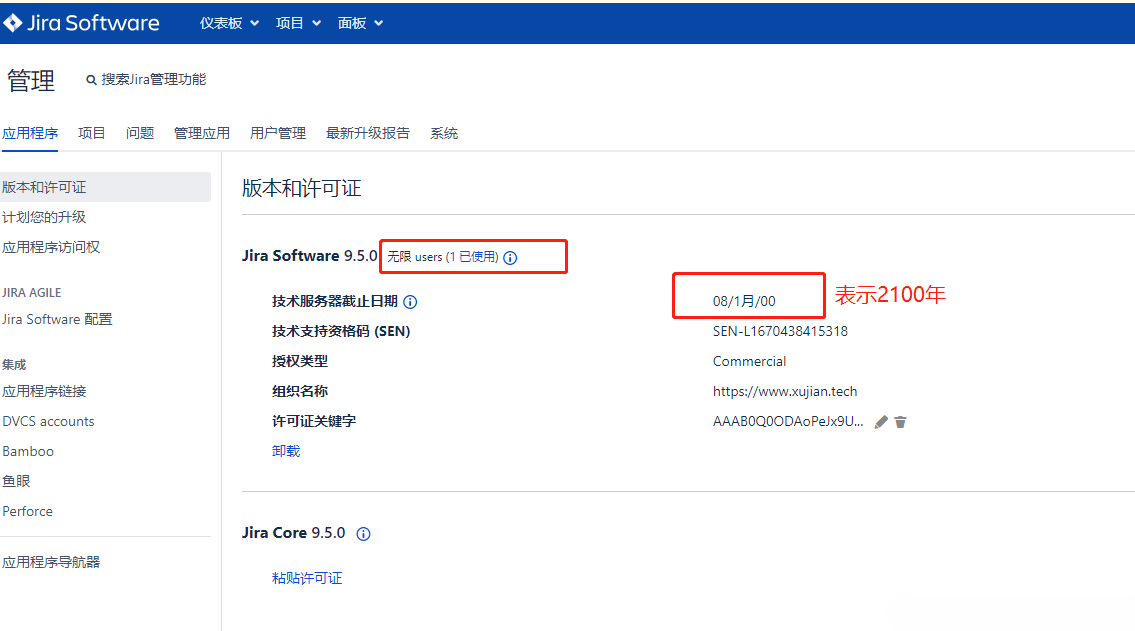Open 鱼眼 integration link

point(16,481)
